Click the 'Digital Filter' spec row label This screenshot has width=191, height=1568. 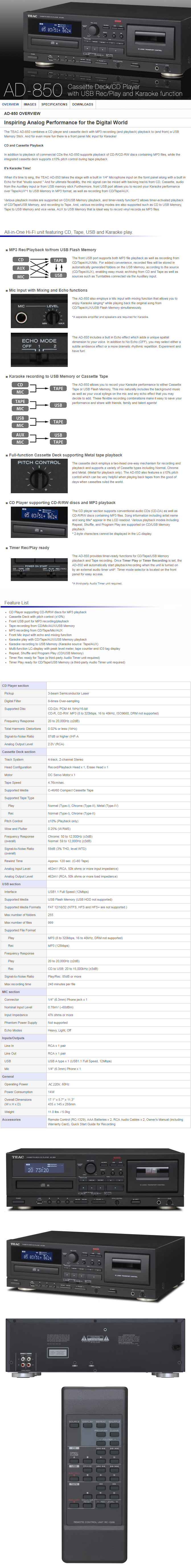pyautogui.click(x=12, y=701)
